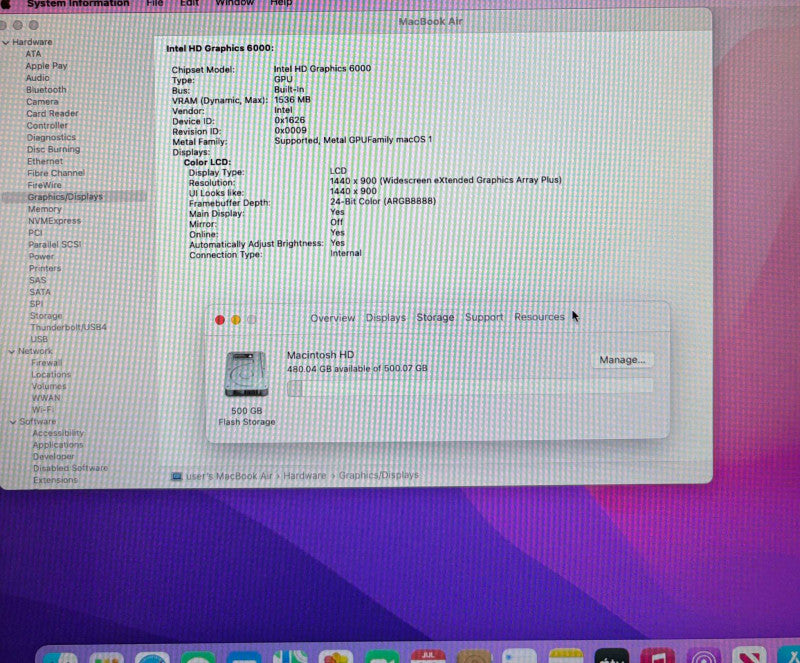The image size is (800, 663).
Task: Select SAS in the sidebar
Action: pyautogui.click(x=38, y=280)
